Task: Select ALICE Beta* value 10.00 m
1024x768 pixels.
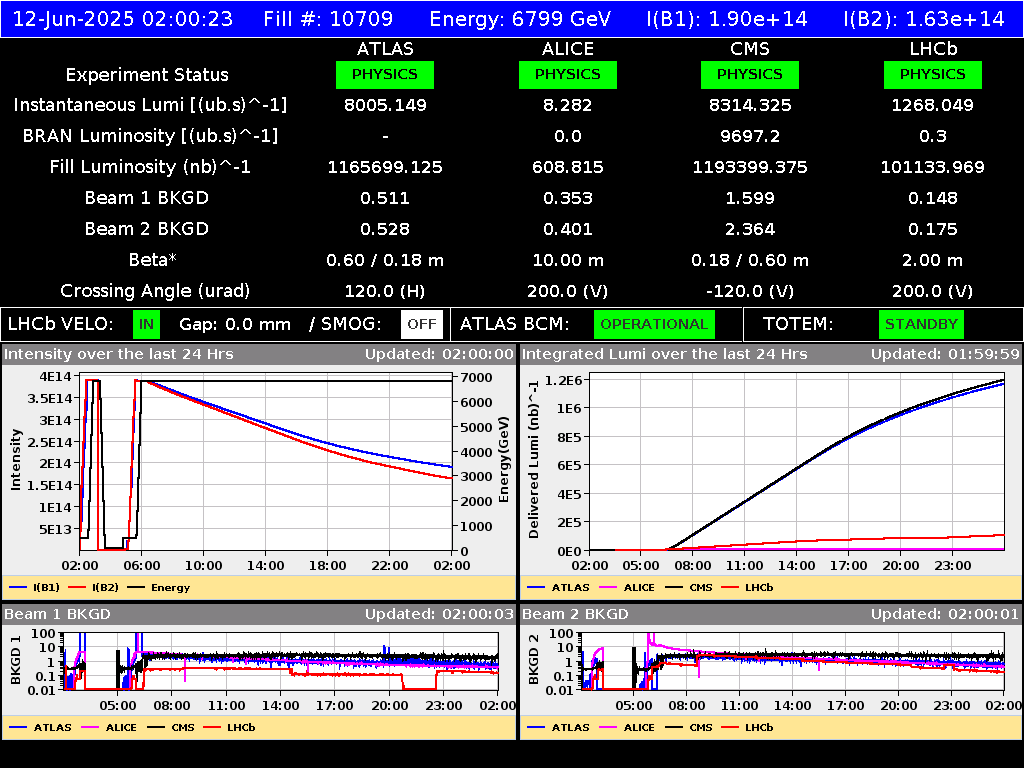Action: pos(568,260)
